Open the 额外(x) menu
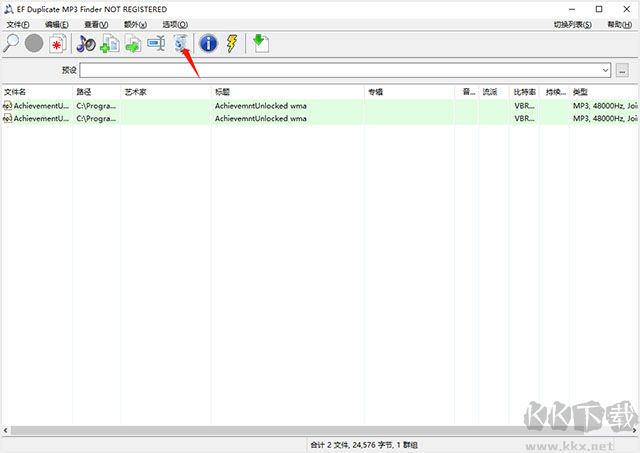640x453 pixels. (x=136, y=24)
